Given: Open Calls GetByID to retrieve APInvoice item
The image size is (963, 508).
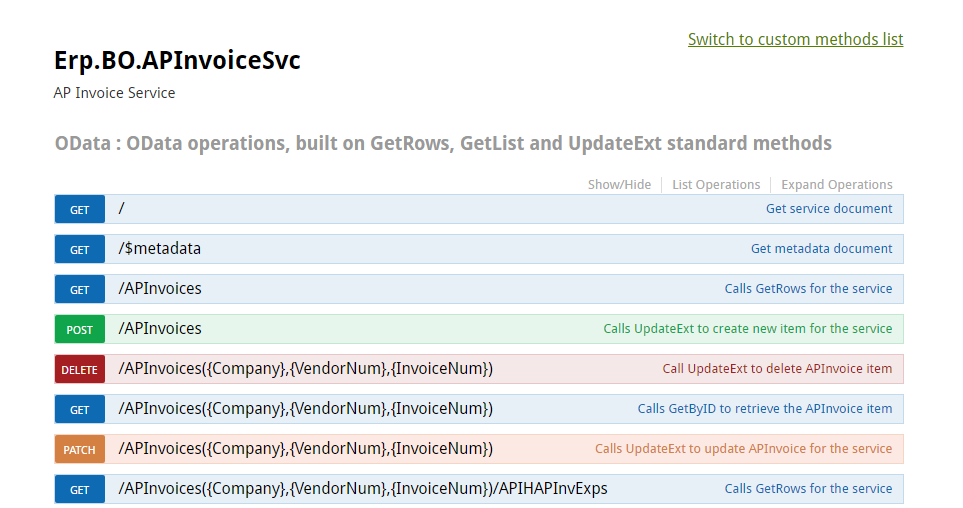Looking at the screenshot, I should (x=765, y=408).
